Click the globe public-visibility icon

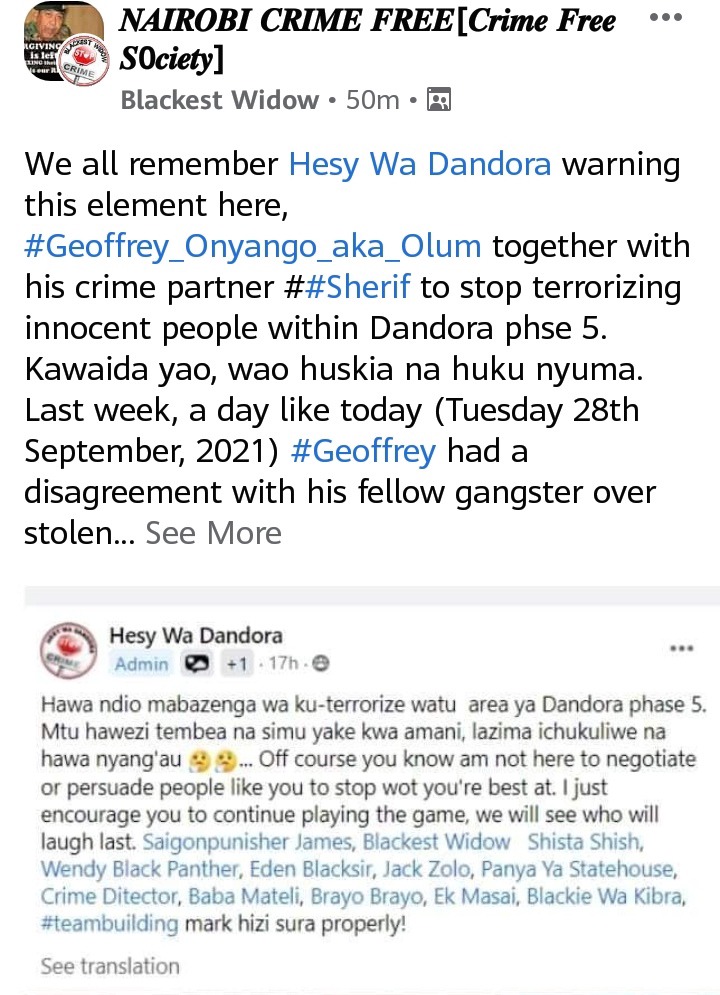(322, 664)
